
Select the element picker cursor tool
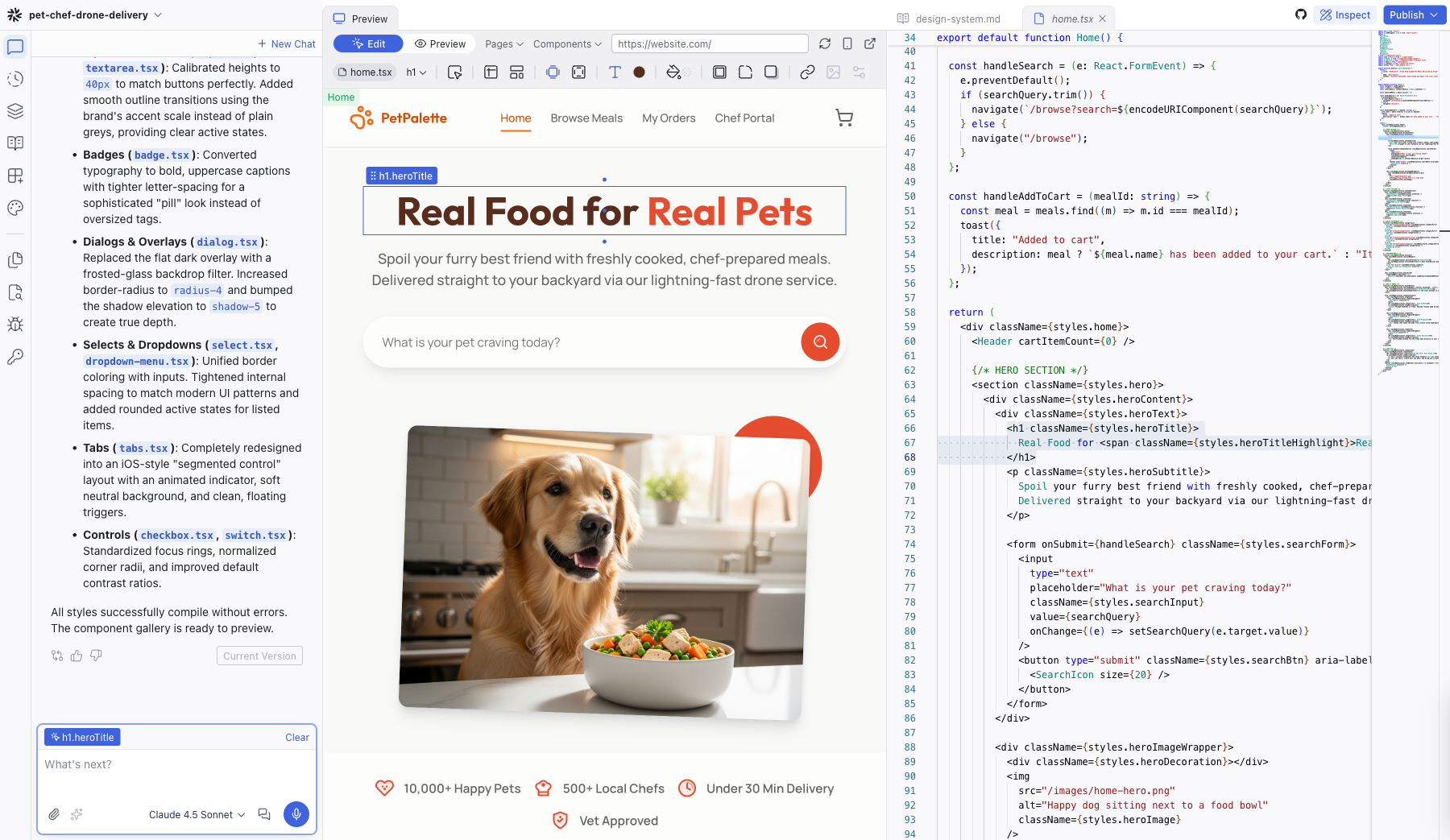coord(455,72)
